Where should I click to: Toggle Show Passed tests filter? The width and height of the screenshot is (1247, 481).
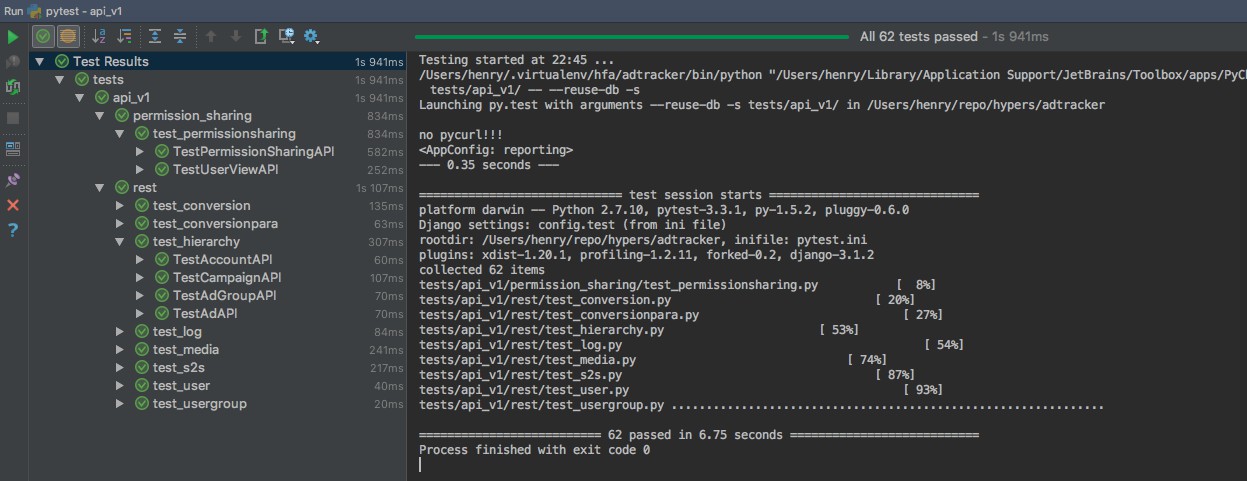click(43, 37)
